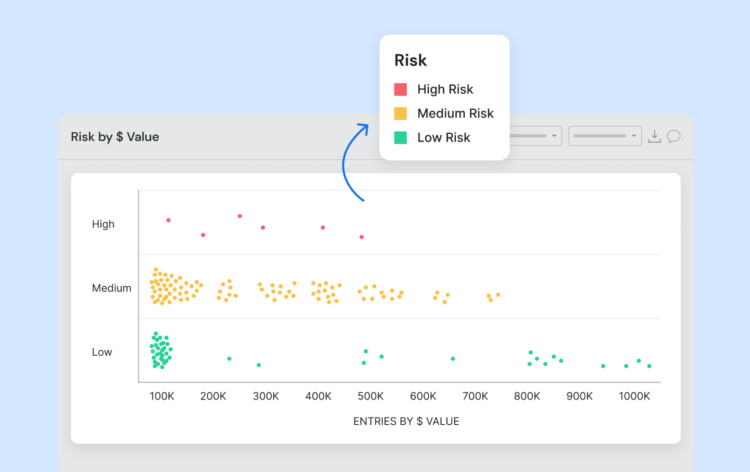The image size is (750, 472).
Task: Click the green Low Risk legend swatch
Action: pyautogui.click(x=401, y=138)
